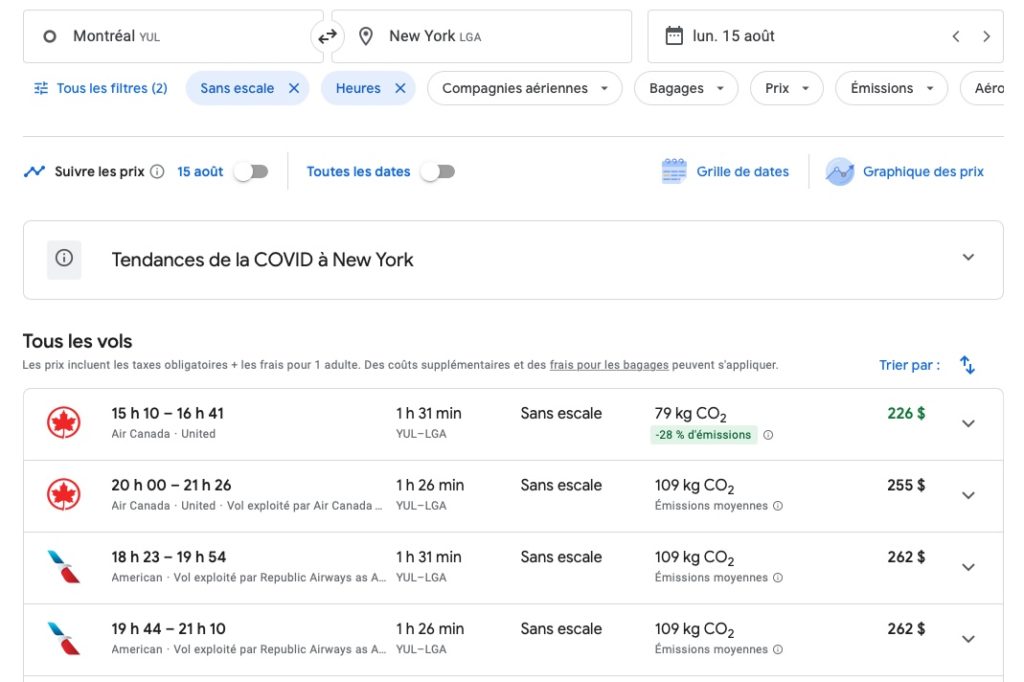Open frais pour les bagages link
Screen dimensions: 1024x682
click(609, 366)
